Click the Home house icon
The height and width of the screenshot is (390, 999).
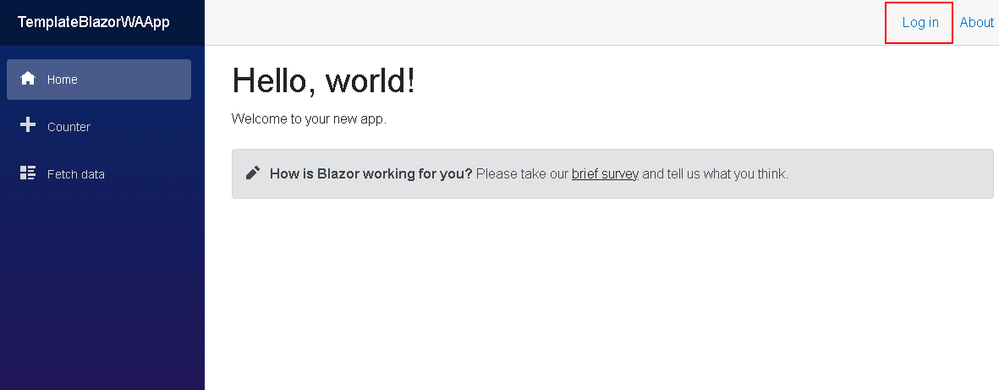click(x=28, y=79)
